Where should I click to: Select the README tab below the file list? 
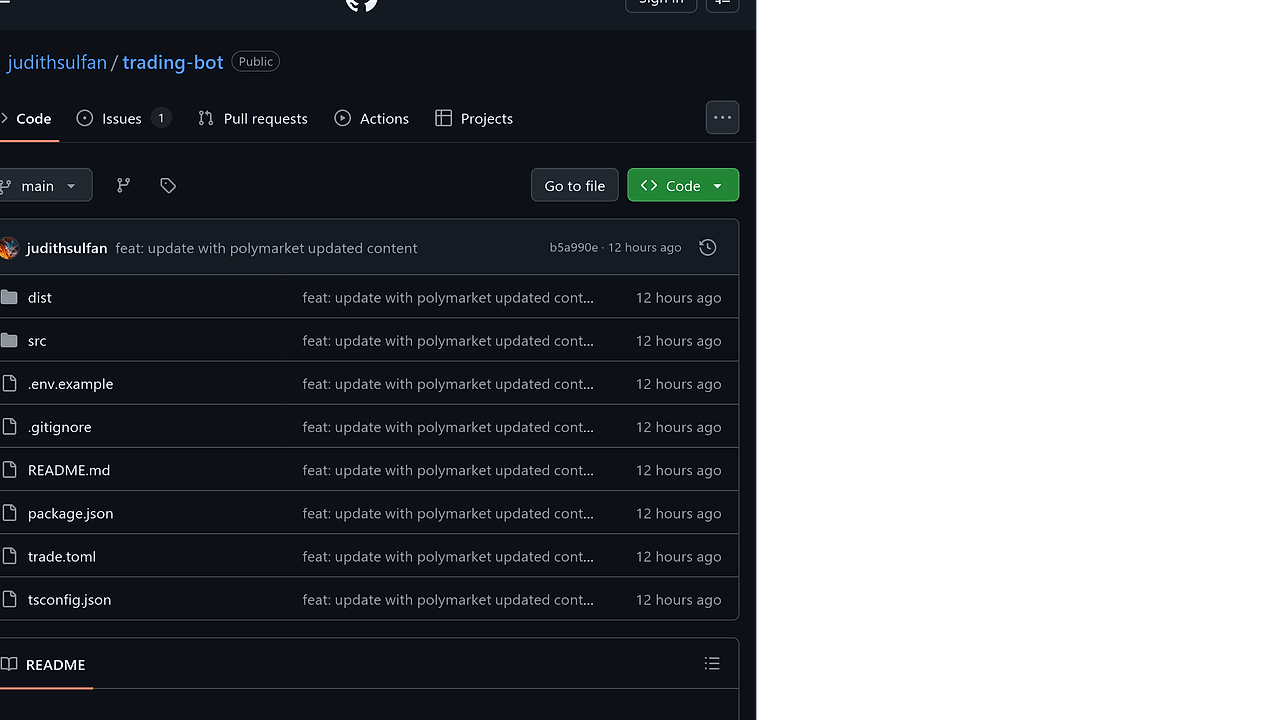click(x=45, y=664)
